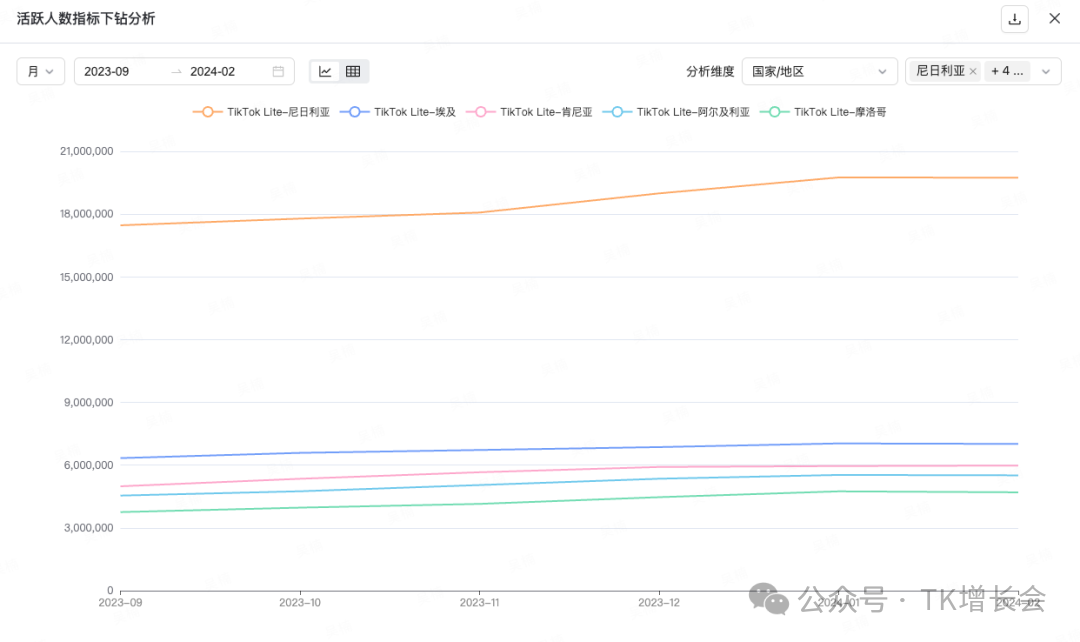
Task: Close the drill-down analysis dialog
Action: click(1054, 19)
